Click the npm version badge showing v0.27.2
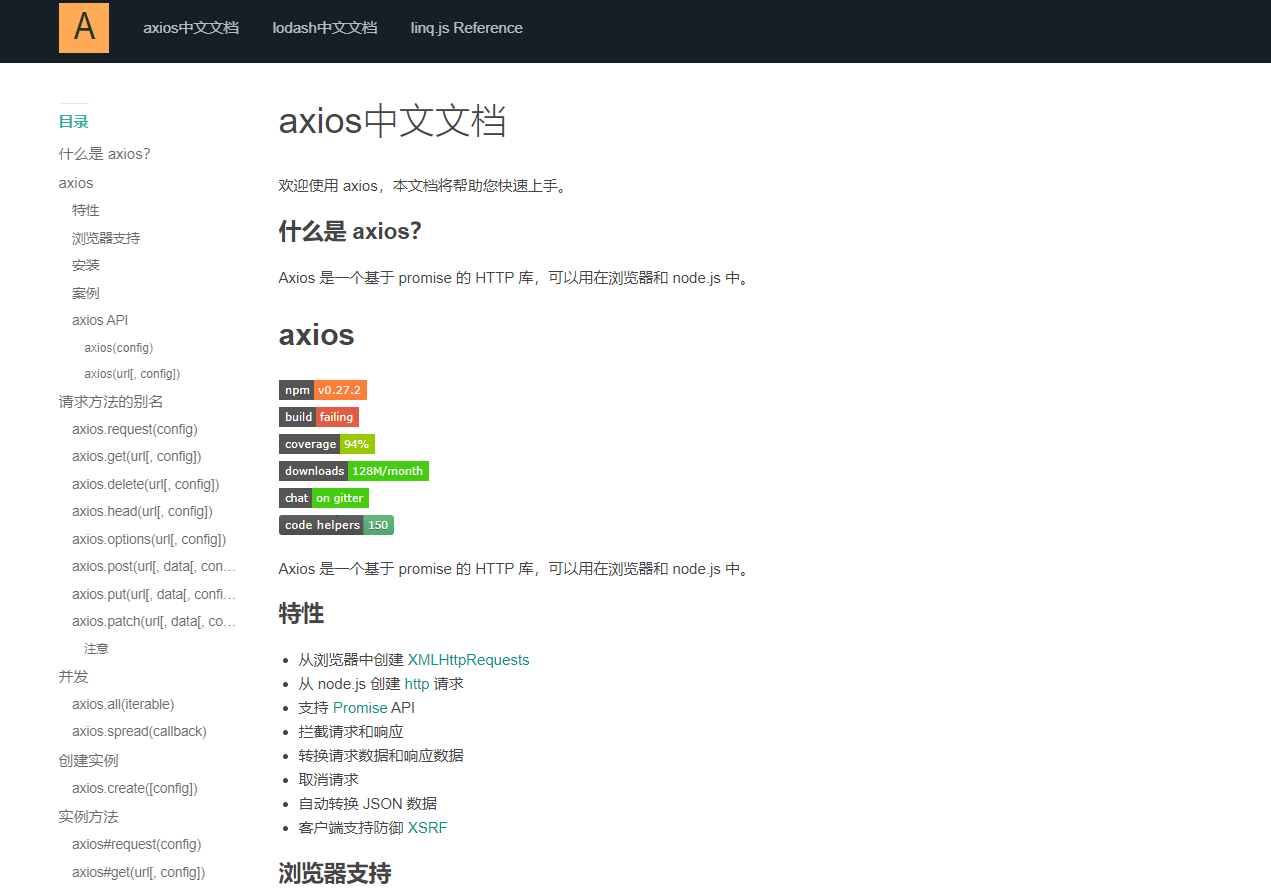The image size is (1271, 891). click(x=322, y=389)
